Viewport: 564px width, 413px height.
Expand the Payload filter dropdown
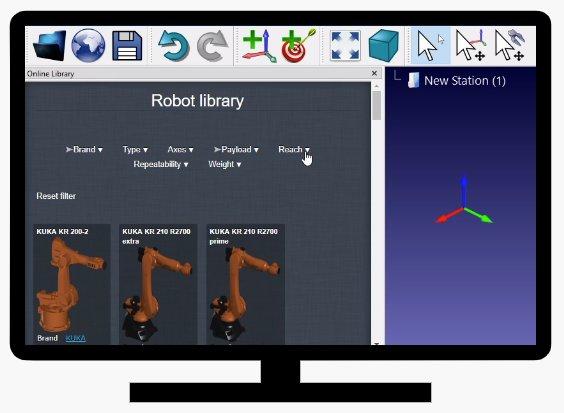pos(236,149)
